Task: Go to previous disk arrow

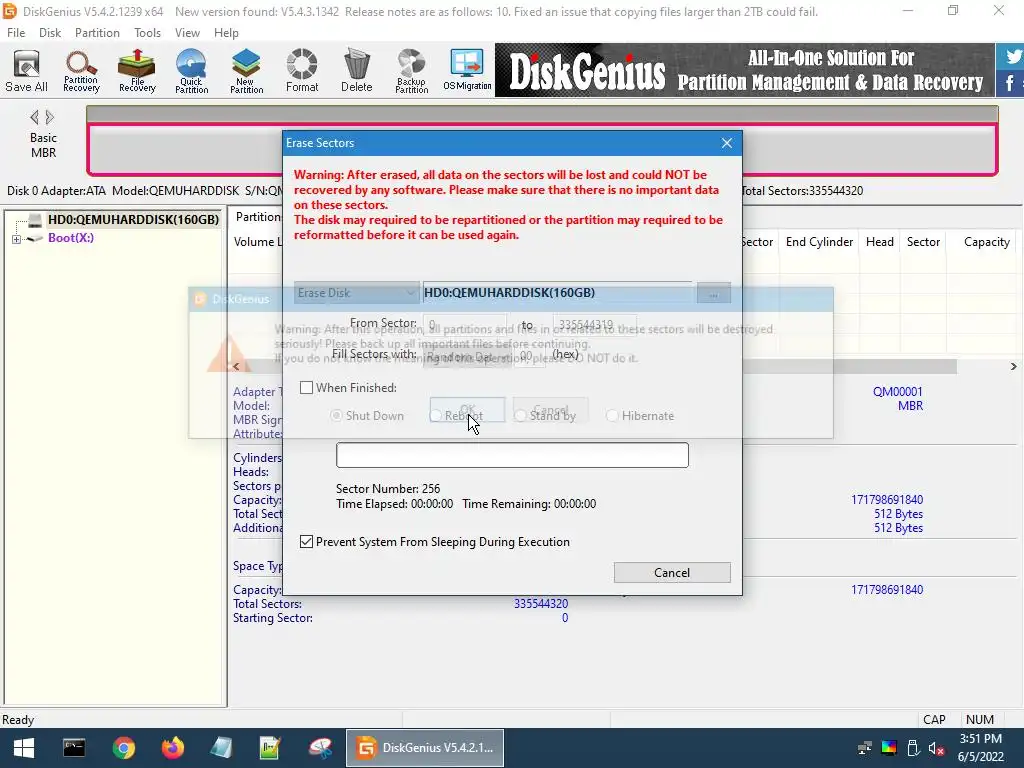Action: point(34,118)
